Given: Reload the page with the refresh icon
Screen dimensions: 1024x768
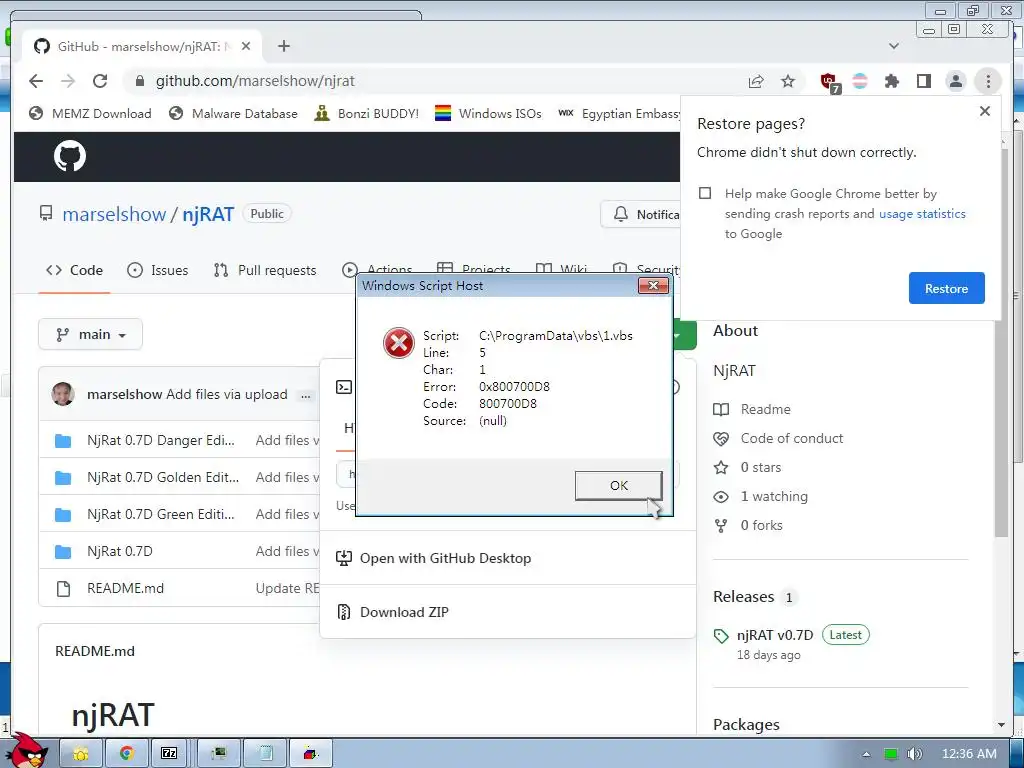Looking at the screenshot, I should [x=100, y=81].
